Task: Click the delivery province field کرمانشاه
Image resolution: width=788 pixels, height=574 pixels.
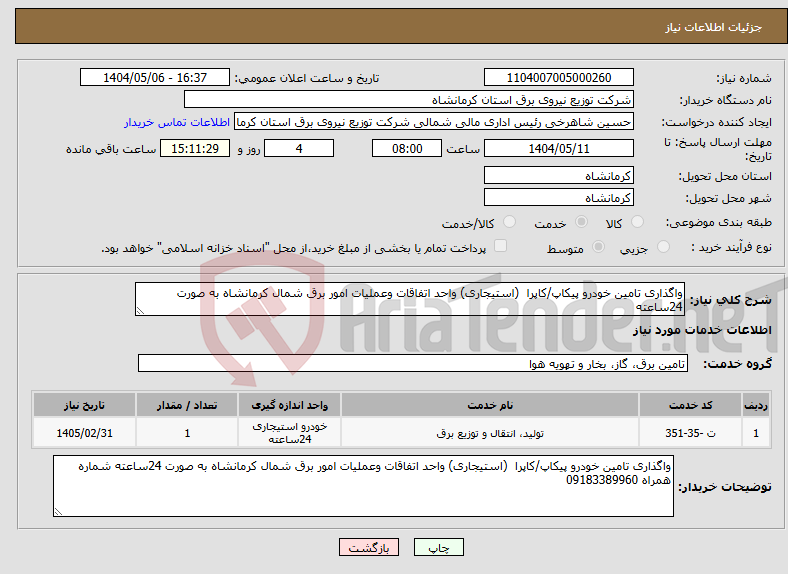Action: click(559, 175)
